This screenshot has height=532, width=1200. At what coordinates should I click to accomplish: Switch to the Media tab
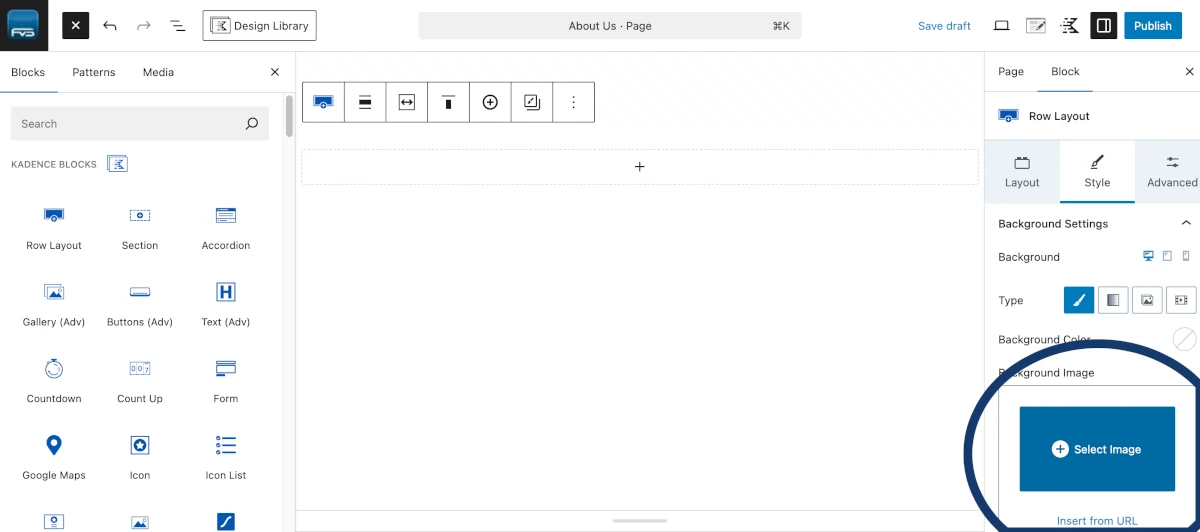[x=158, y=72]
